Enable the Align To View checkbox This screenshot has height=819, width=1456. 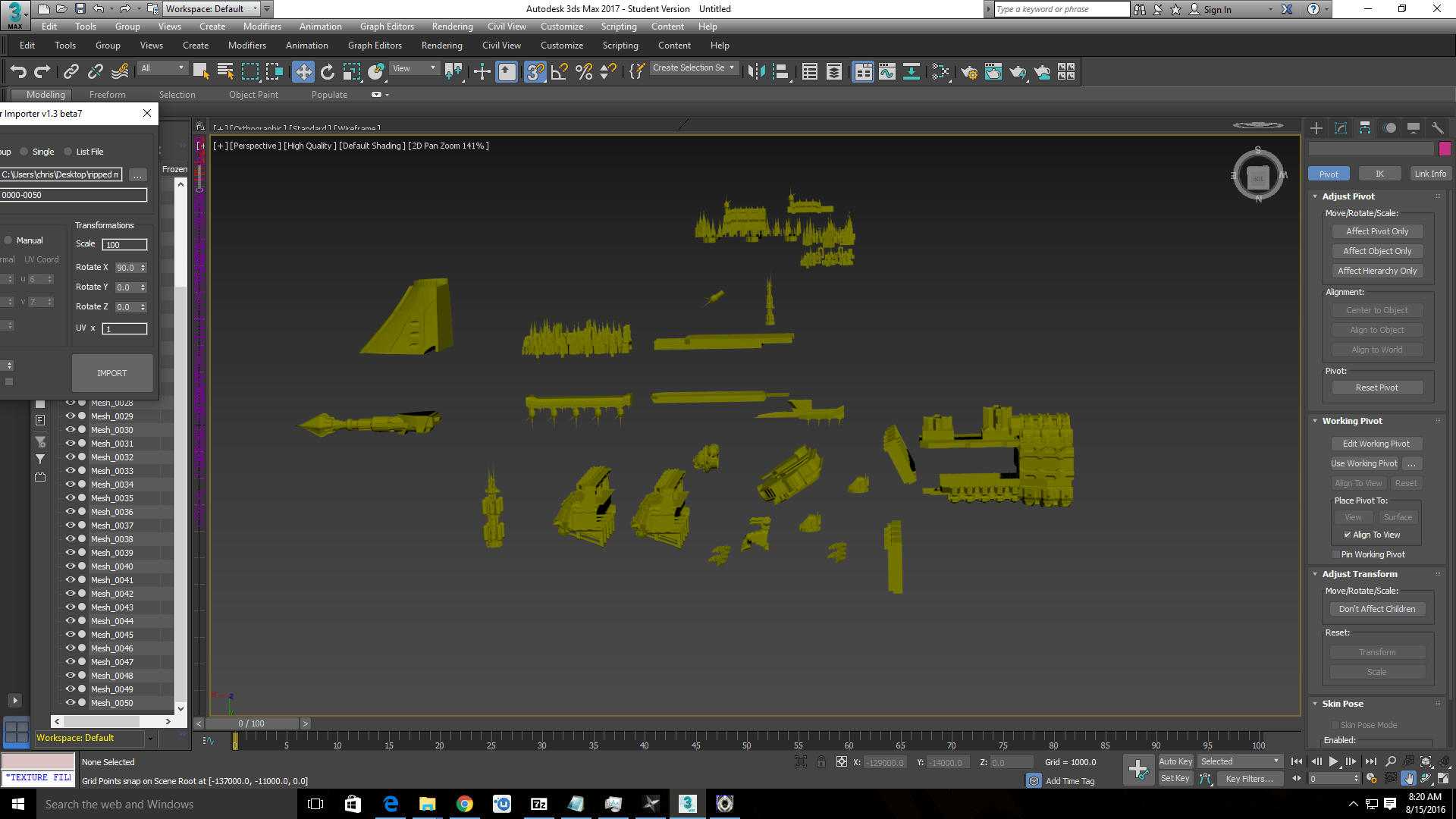[x=1348, y=535]
